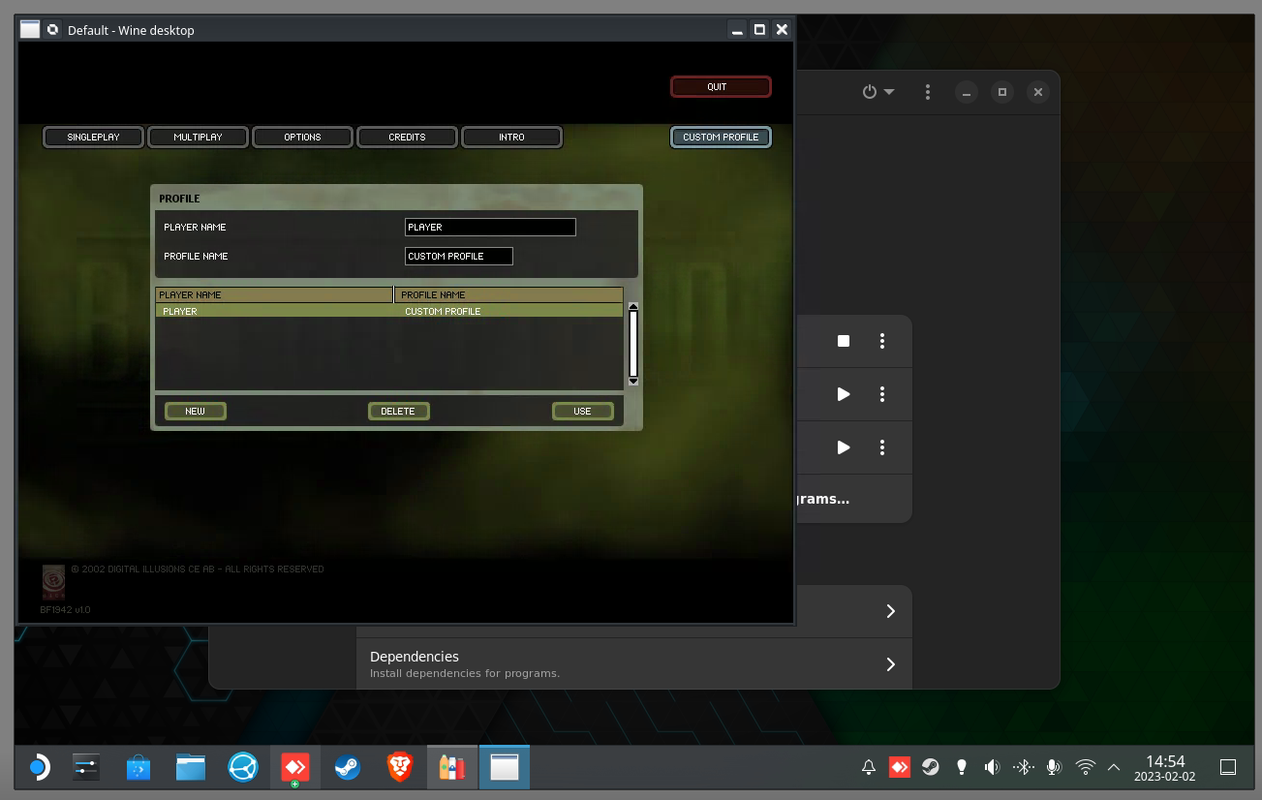1262x800 pixels.
Task: Minimize the Wine desktop window
Action: pyautogui.click(x=737, y=30)
